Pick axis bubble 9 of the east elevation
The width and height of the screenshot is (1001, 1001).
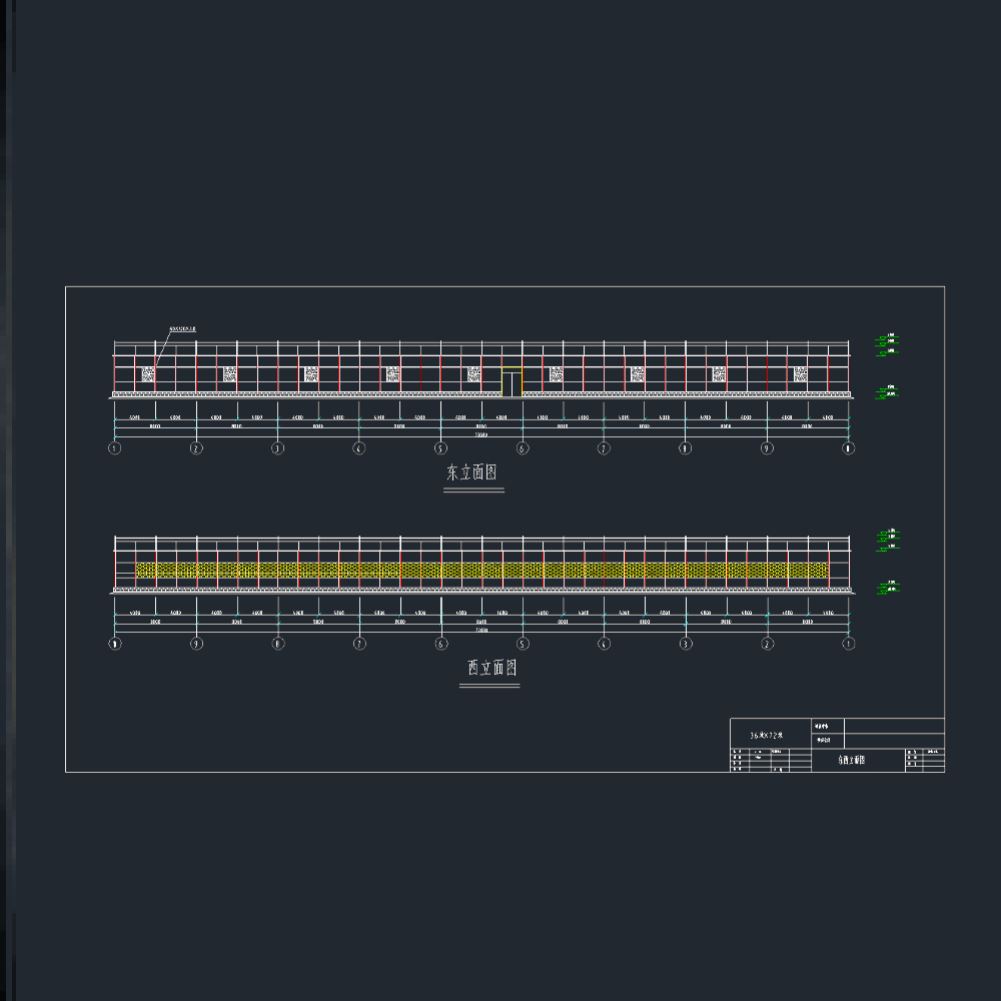pos(767,448)
